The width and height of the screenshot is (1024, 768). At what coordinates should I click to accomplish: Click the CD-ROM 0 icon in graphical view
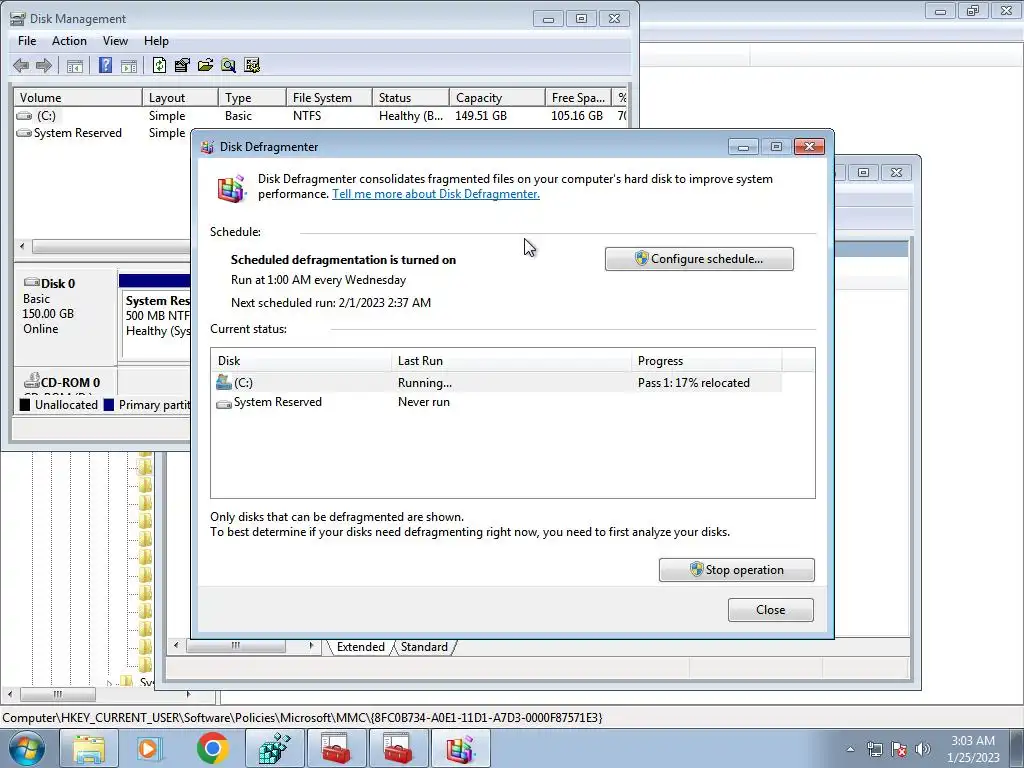31,381
